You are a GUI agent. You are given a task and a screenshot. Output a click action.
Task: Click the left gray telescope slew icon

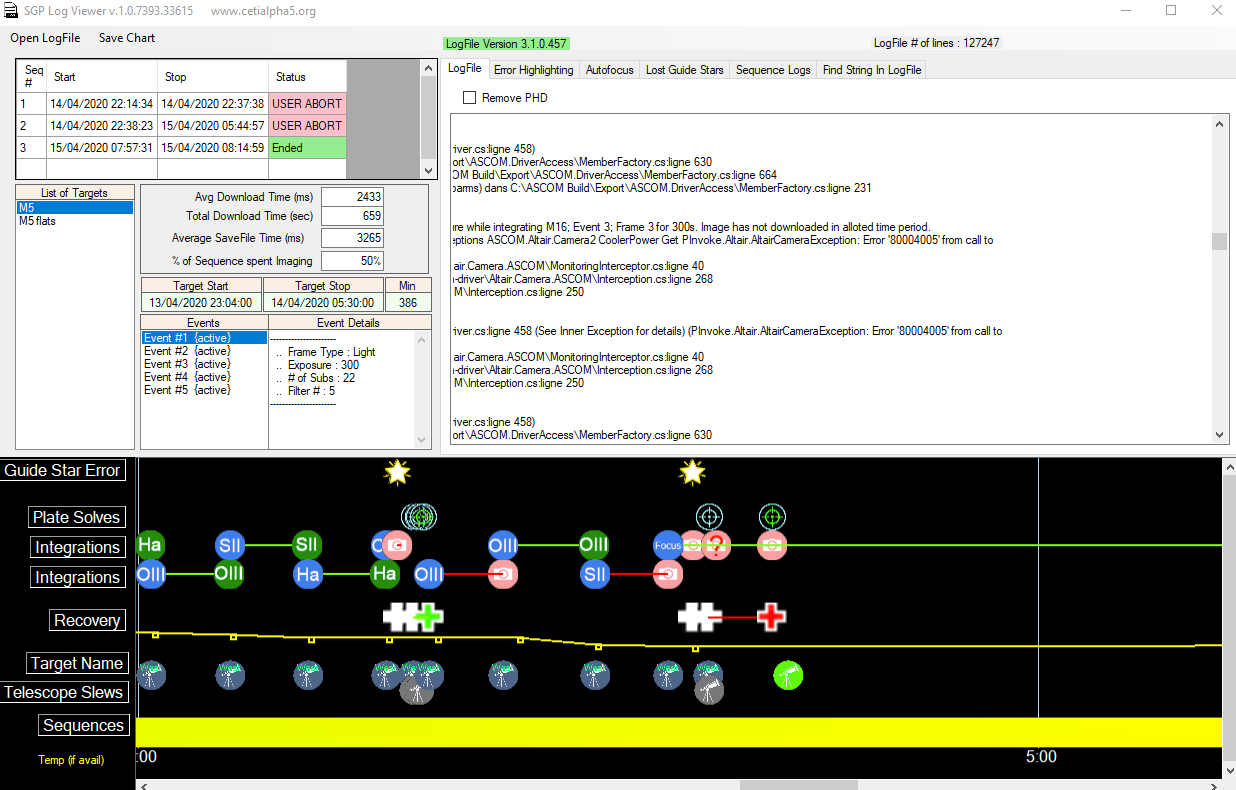pyautogui.click(x=416, y=690)
